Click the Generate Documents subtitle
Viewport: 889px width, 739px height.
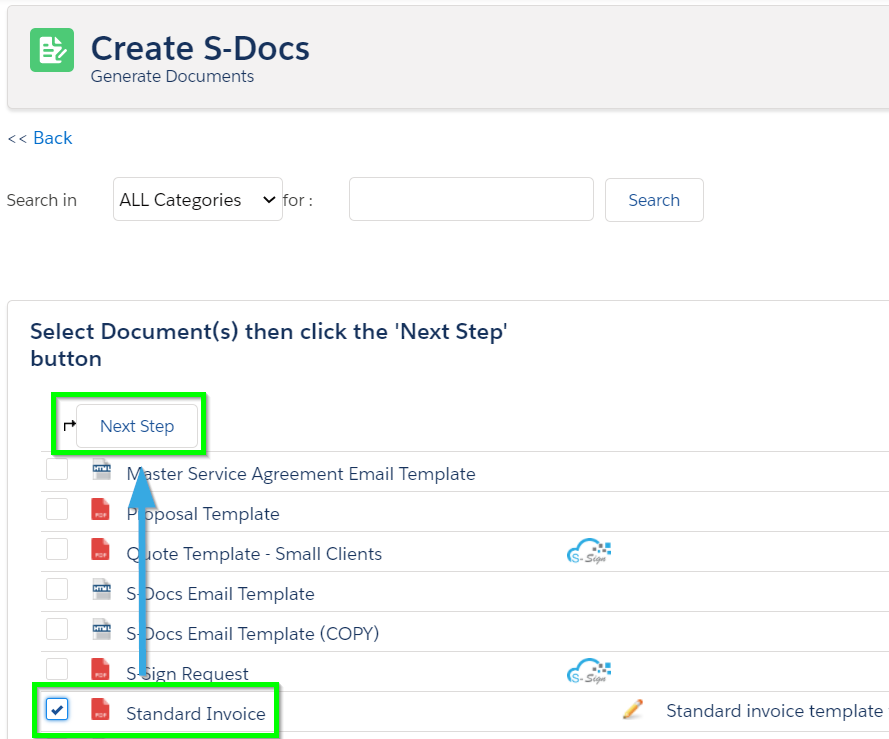[x=172, y=76]
